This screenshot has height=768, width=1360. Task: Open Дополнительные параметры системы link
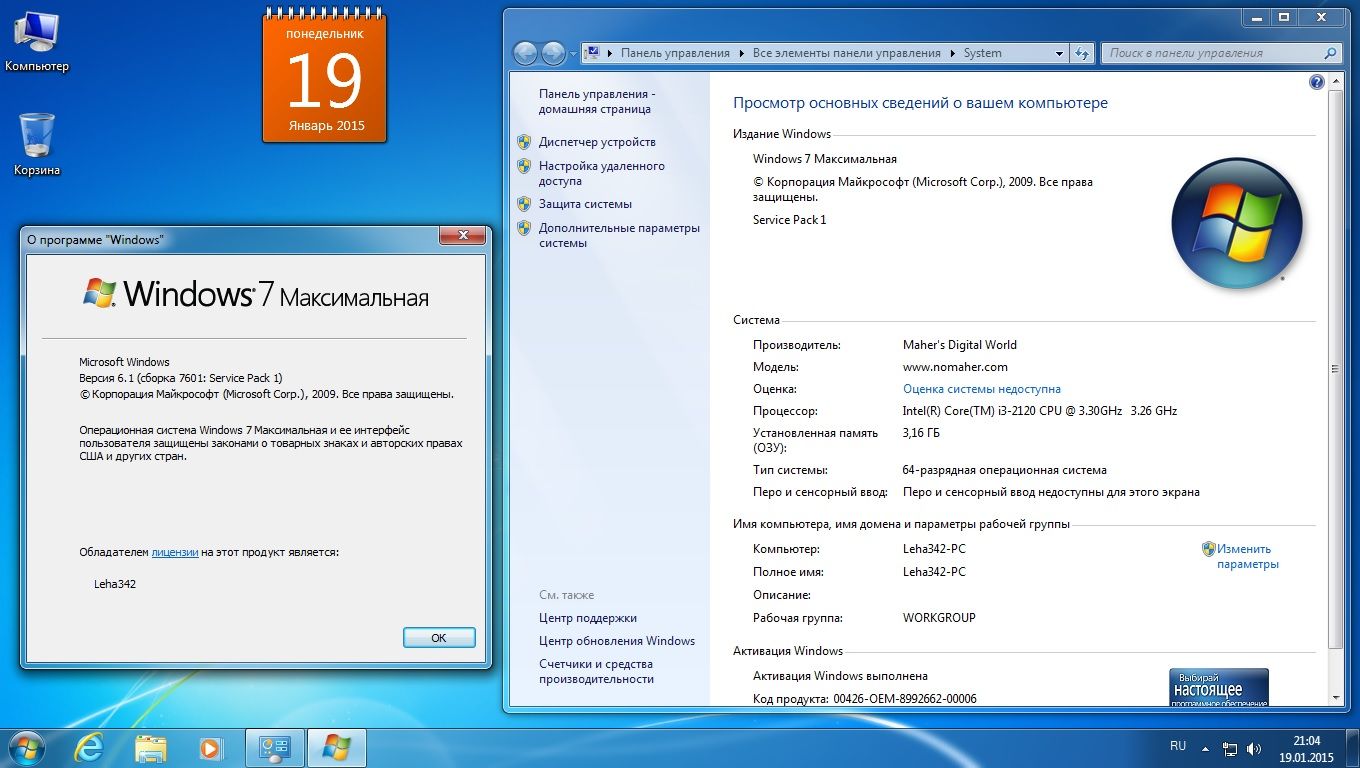pyautogui.click(x=619, y=235)
